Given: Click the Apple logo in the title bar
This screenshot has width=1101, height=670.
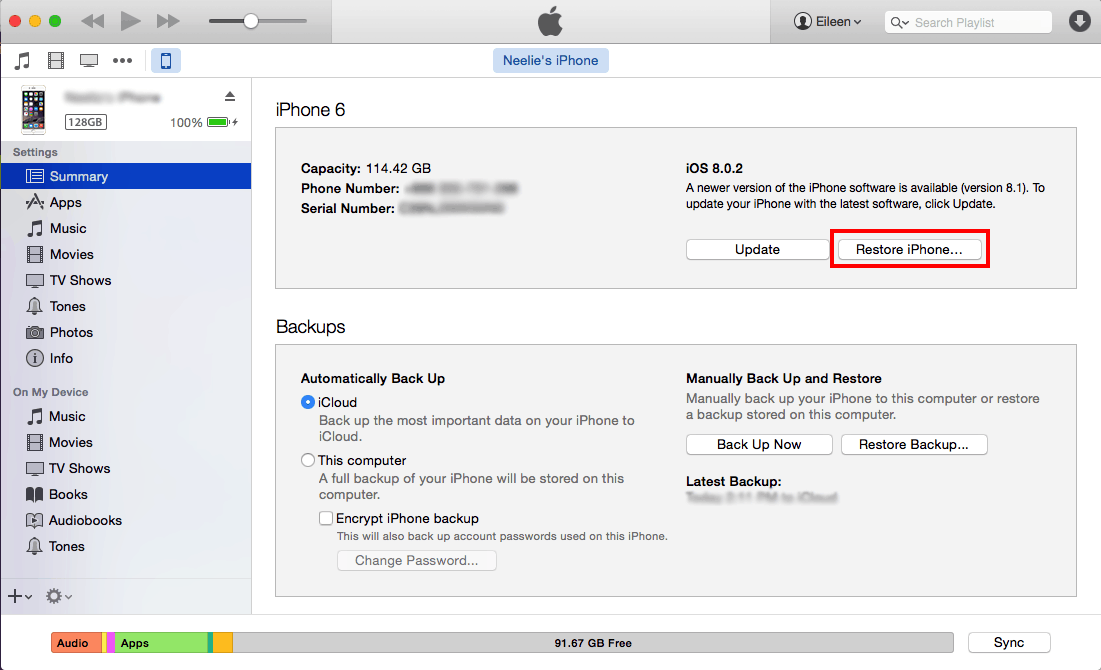Looking at the screenshot, I should point(550,21).
